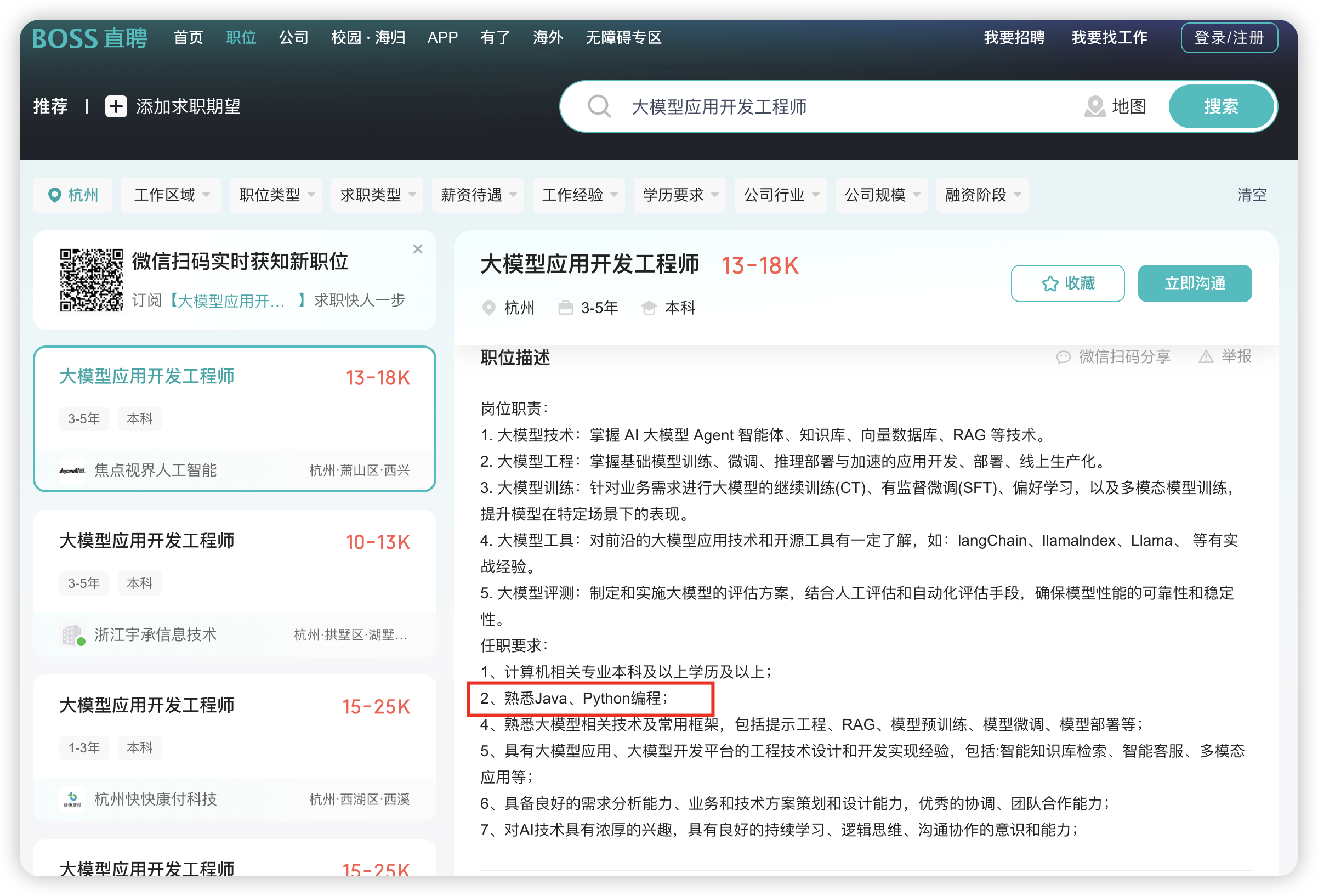Click the 杭州 location pin filter
Screen dimensions: 1318x896
tap(72, 195)
